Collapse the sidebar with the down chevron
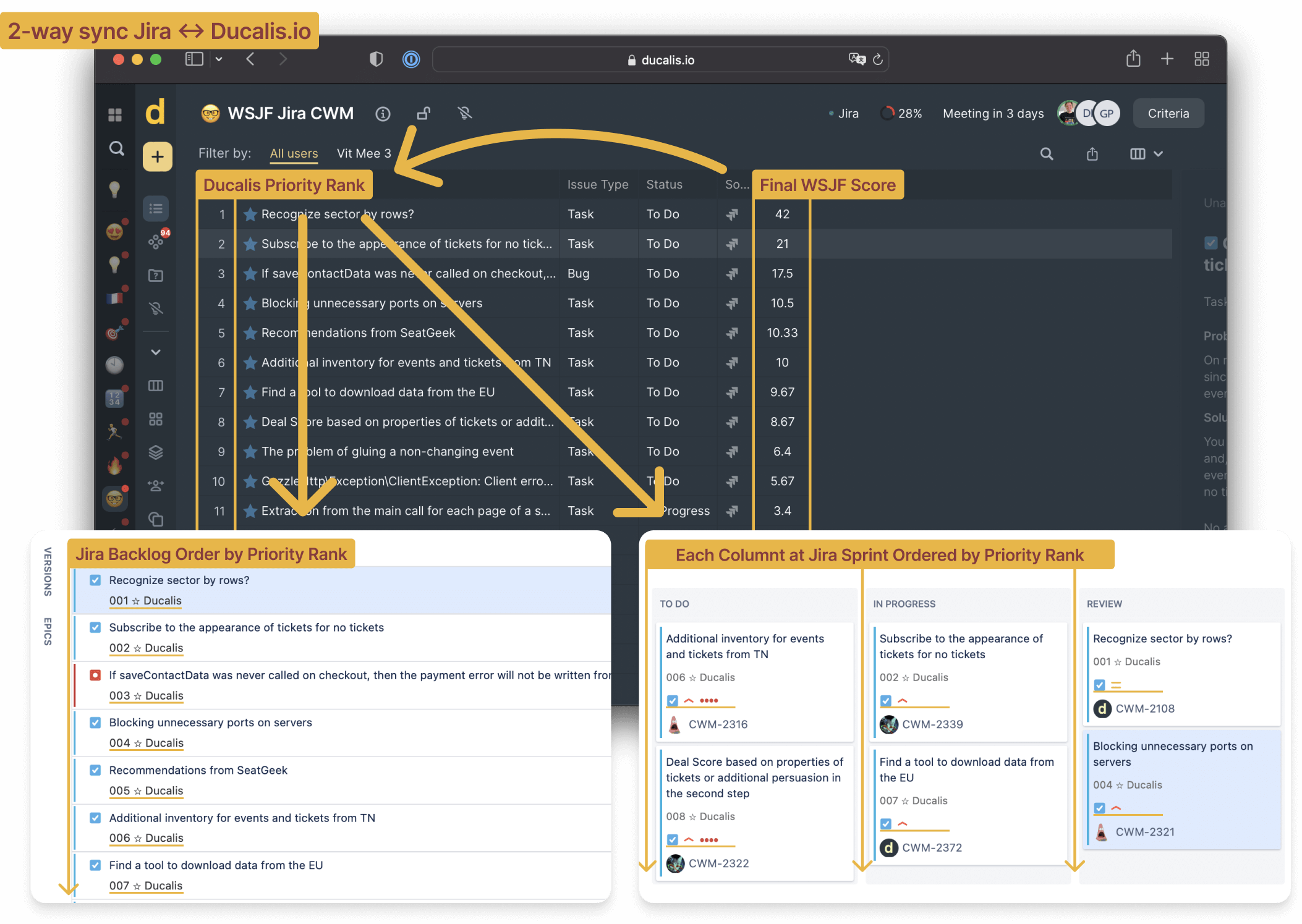Viewport: 1302px width, 924px height. click(x=155, y=352)
